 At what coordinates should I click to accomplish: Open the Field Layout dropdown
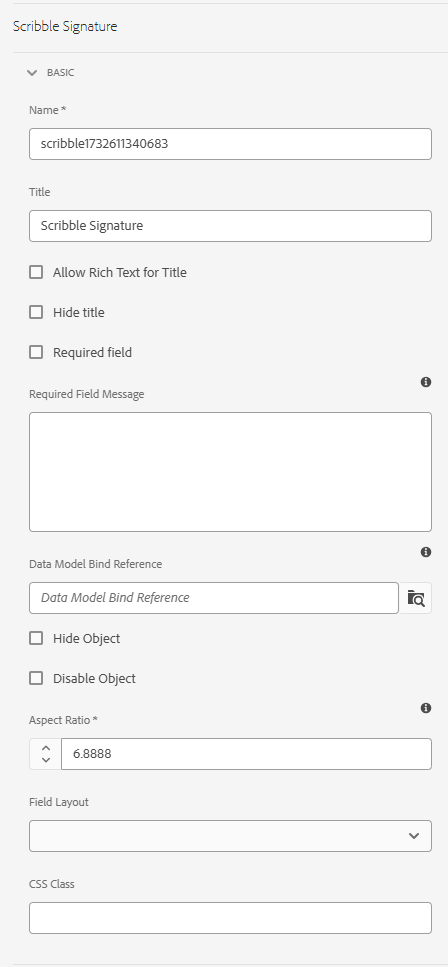pos(230,836)
